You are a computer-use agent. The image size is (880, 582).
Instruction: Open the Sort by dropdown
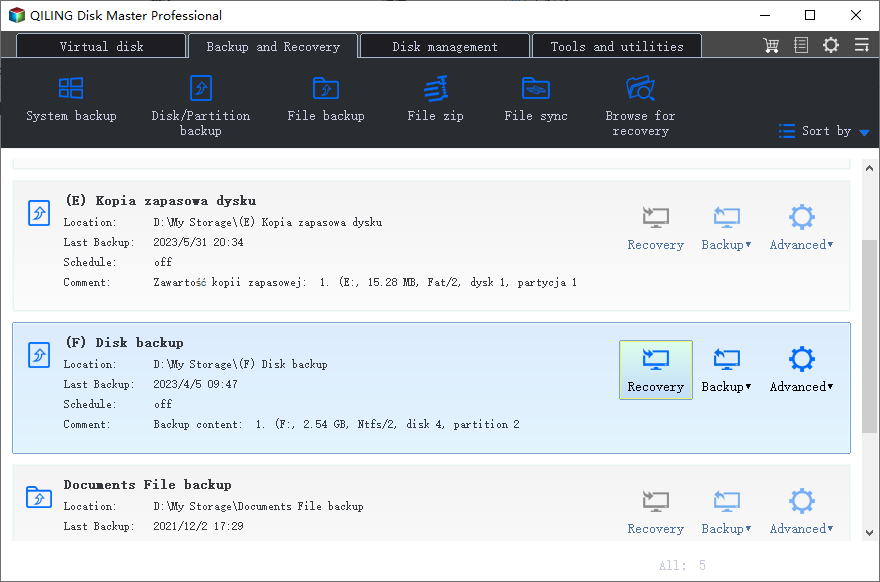click(825, 131)
